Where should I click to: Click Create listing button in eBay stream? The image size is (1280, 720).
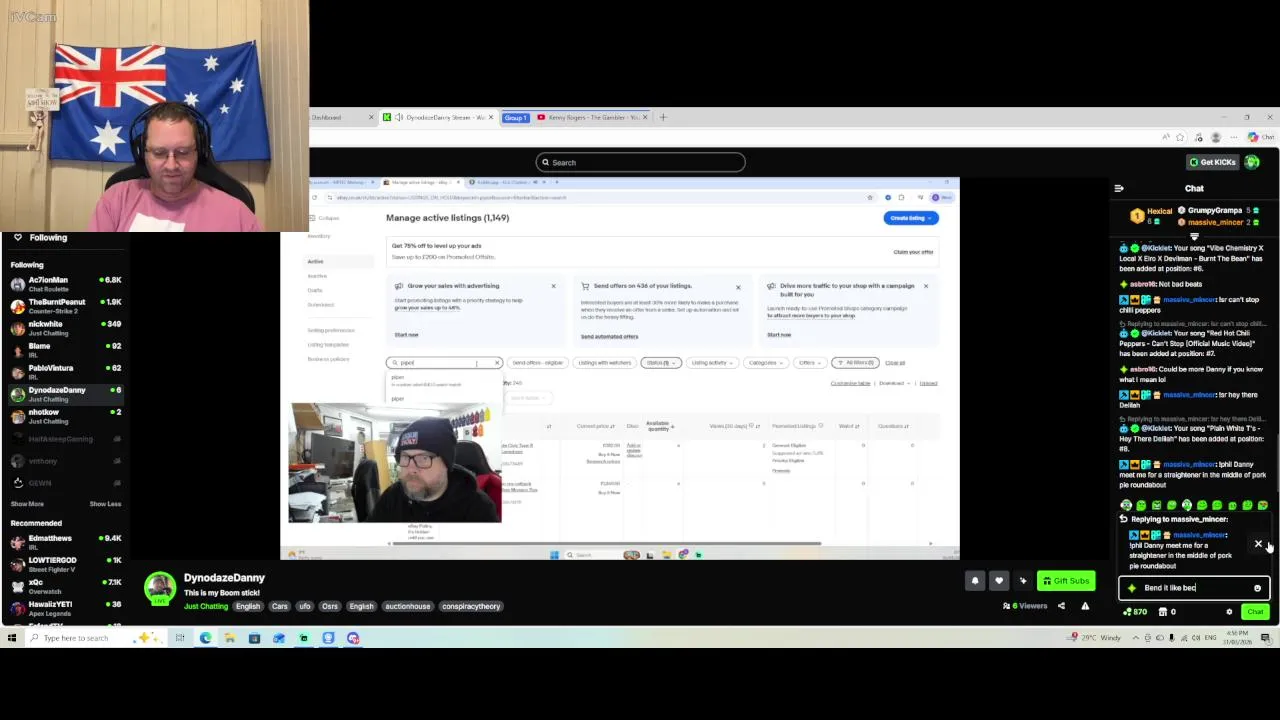coord(910,218)
